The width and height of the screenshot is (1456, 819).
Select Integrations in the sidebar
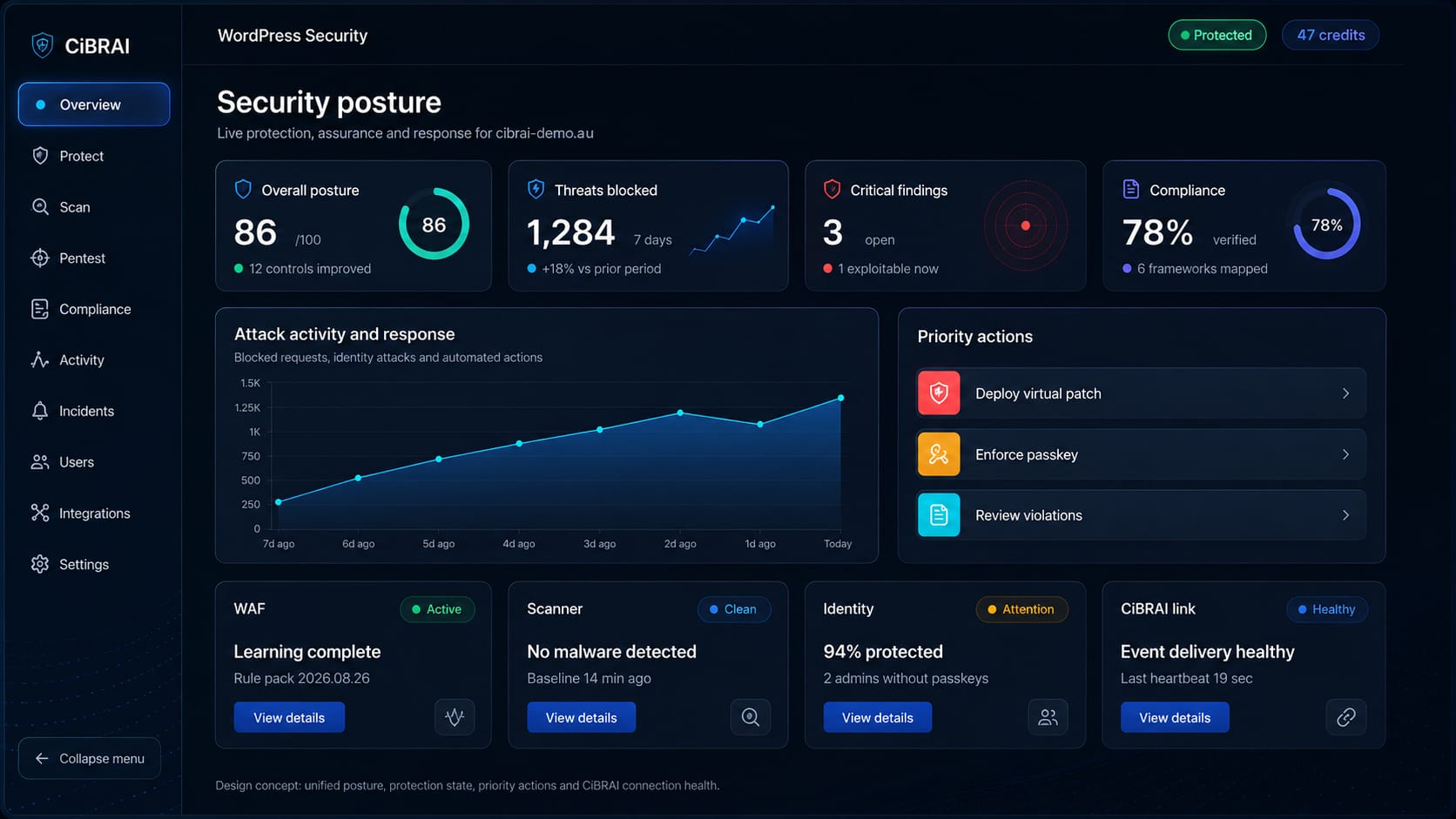pos(94,514)
